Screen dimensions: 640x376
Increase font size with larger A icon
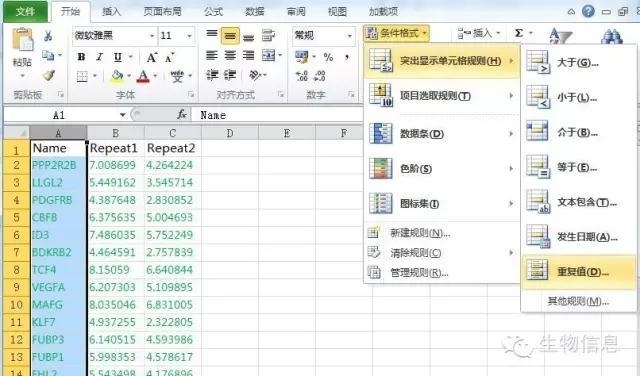coord(151,57)
